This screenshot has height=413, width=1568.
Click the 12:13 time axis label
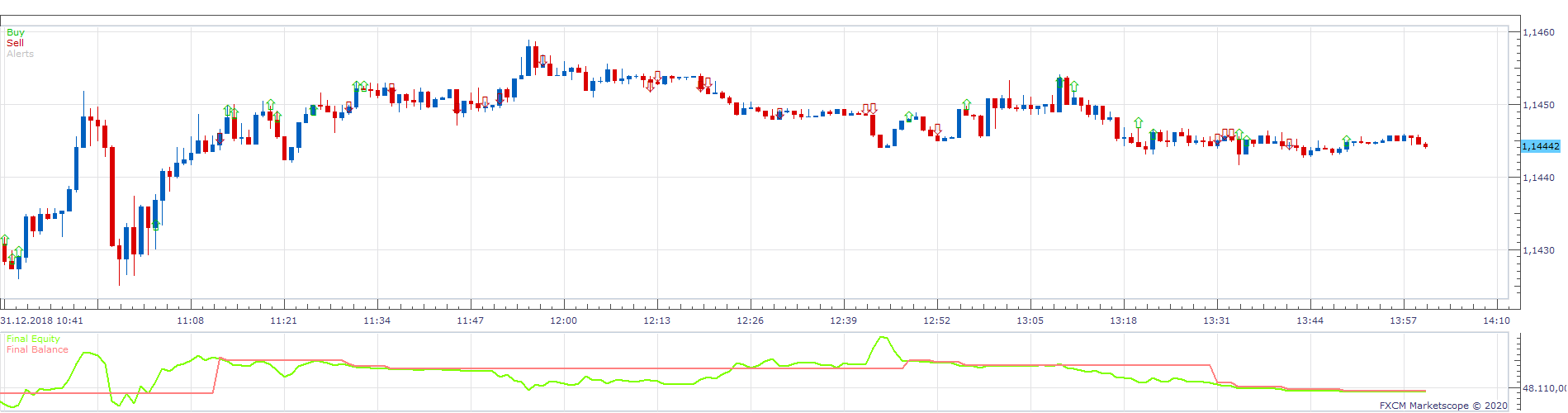(x=657, y=320)
